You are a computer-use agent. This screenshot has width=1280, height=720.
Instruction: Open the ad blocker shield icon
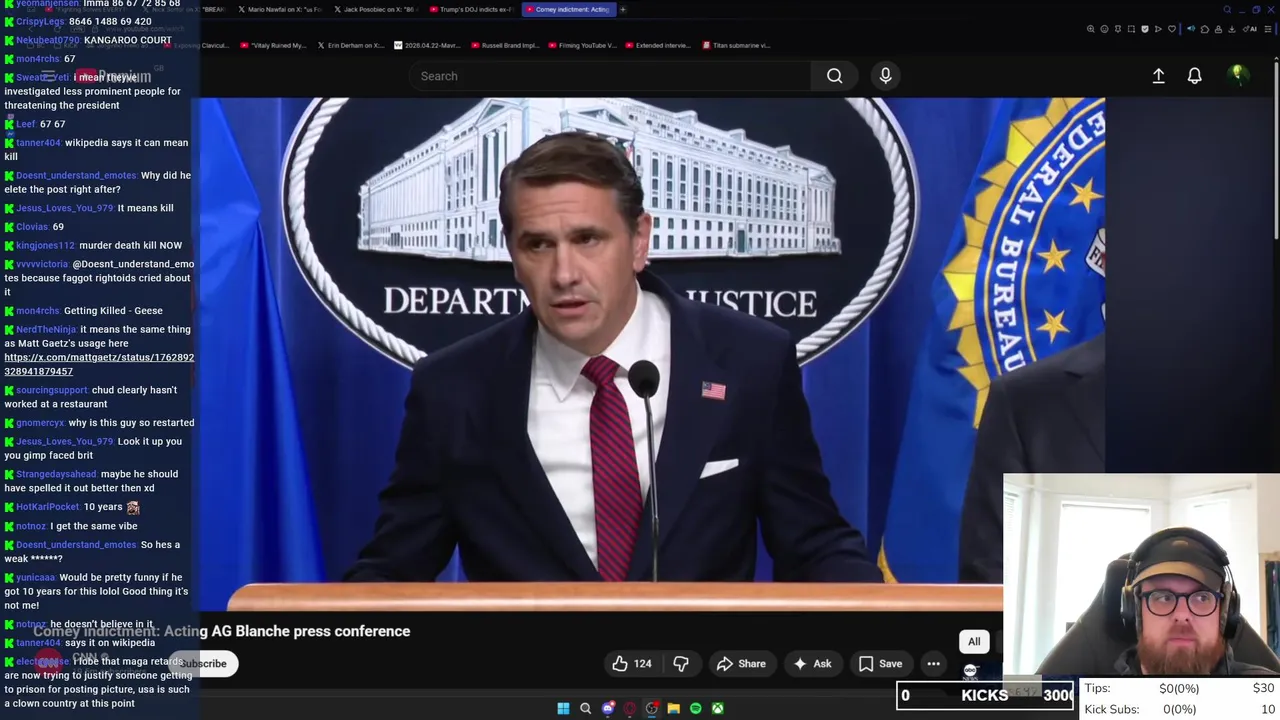click(1145, 29)
